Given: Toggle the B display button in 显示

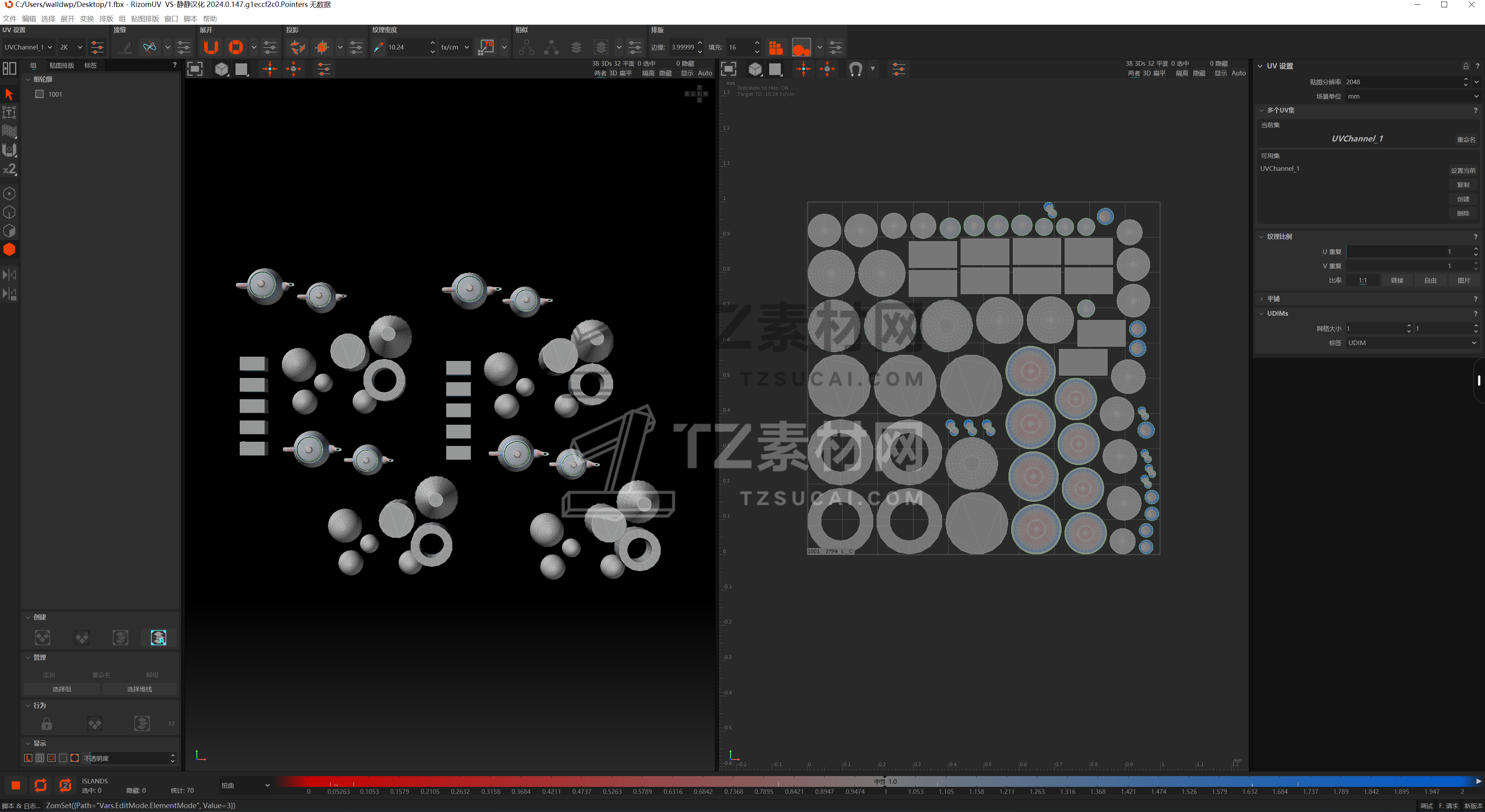Looking at the screenshot, I should [x=40, y=758].
